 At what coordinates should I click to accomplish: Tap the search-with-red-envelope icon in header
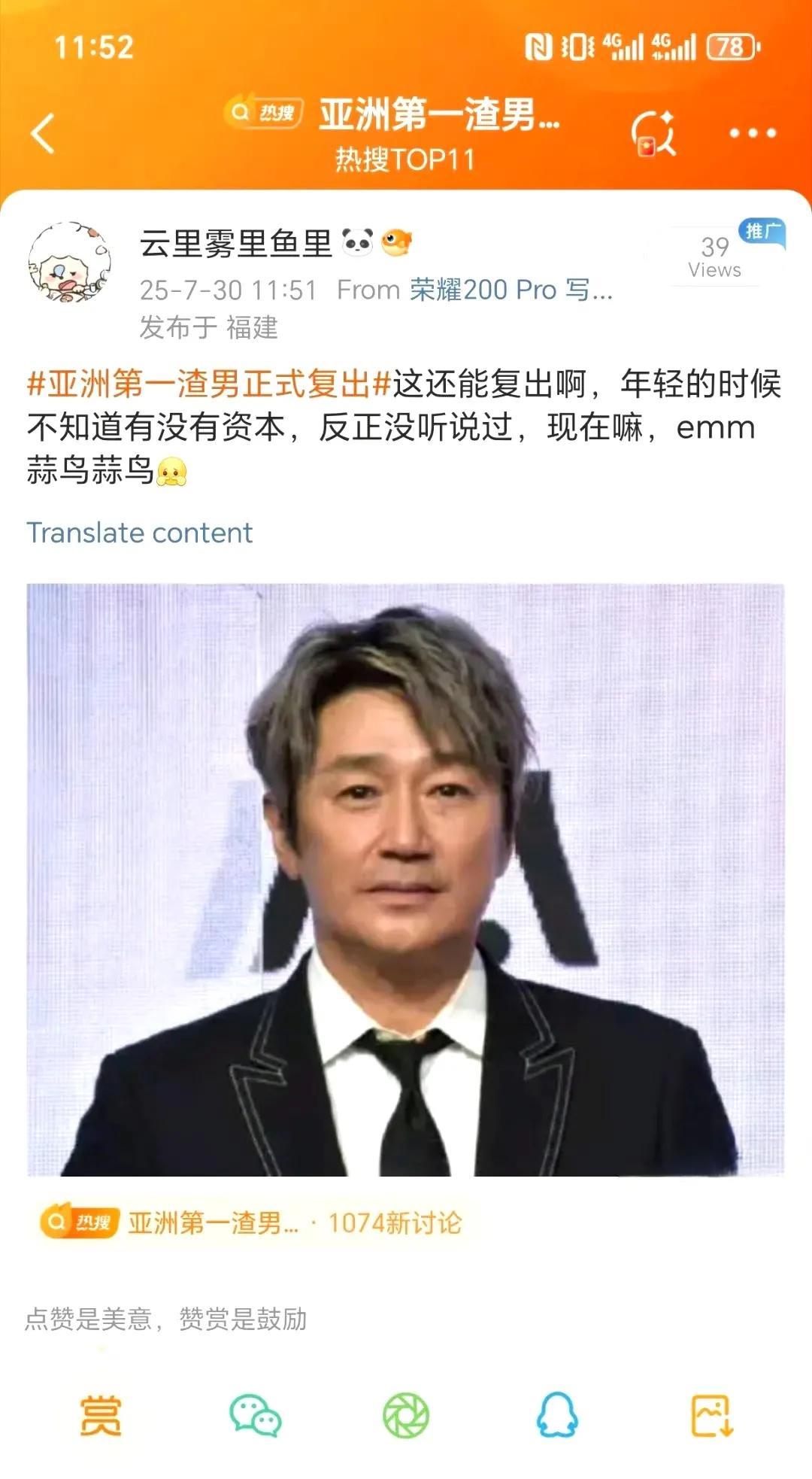(653, 133)
